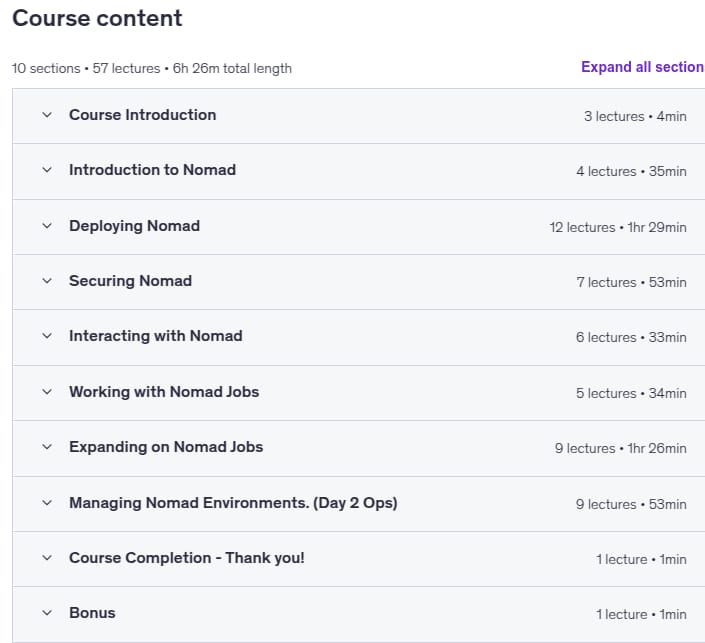Expand the Course Completion section chevron
The height and width of the screenshot is (643, 705).
pos(47,558)
